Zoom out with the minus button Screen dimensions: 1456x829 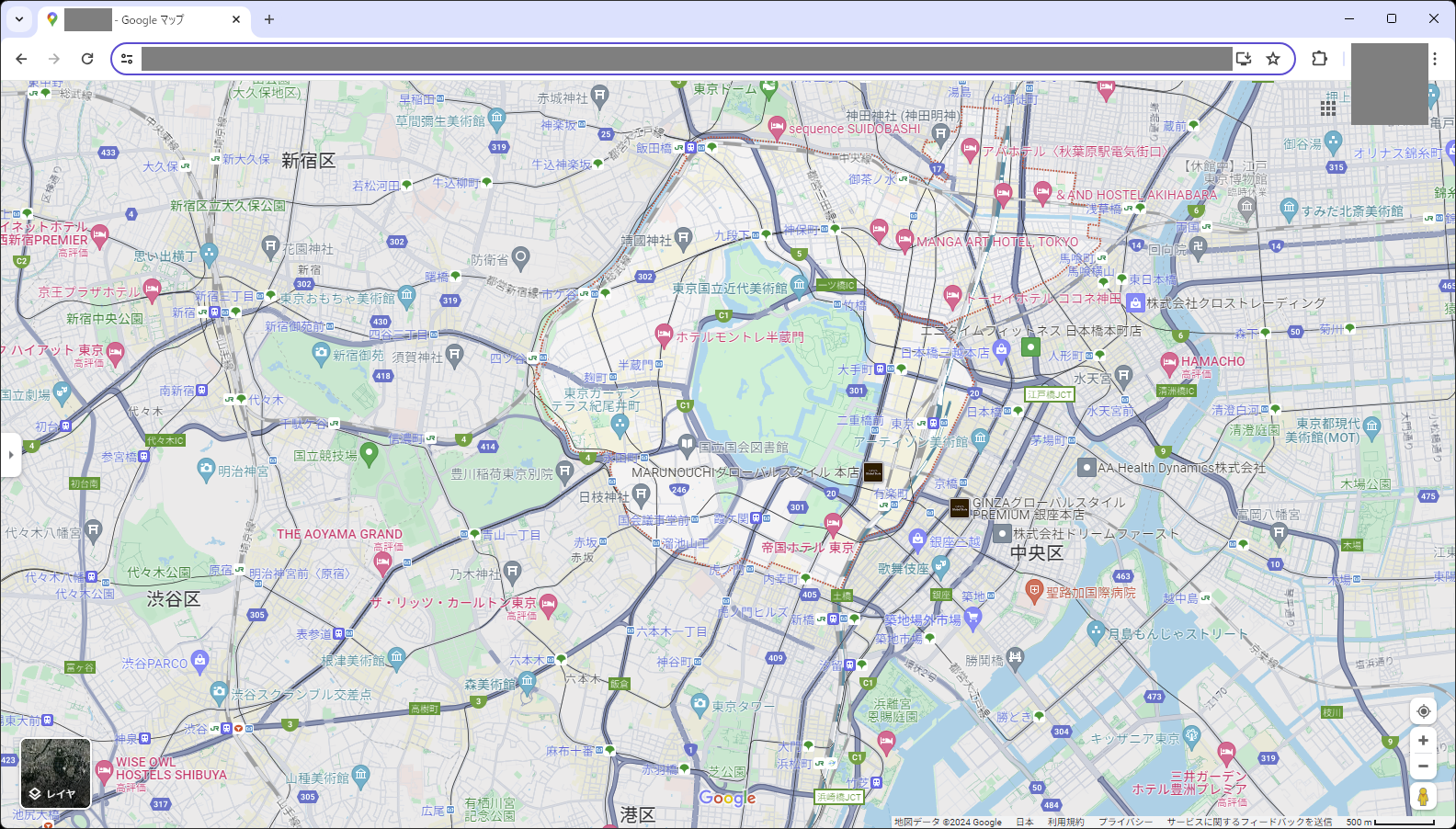pos(1423,766)
